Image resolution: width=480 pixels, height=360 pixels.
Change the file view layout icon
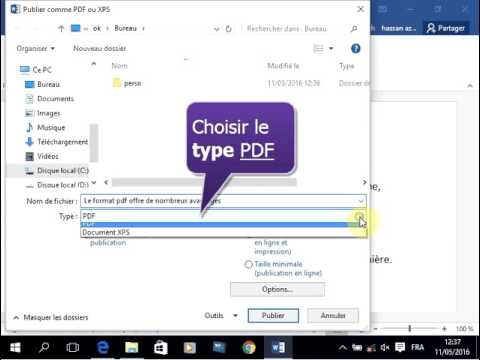tap(318, 49)
